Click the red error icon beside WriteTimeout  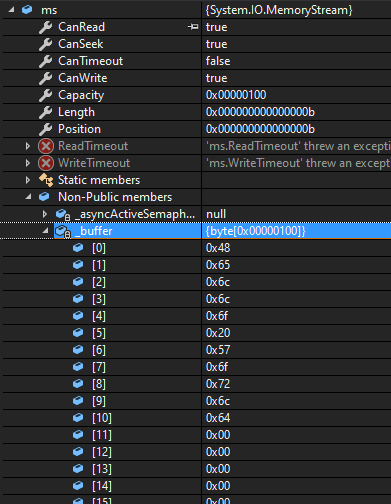click(x=46, y=163)
